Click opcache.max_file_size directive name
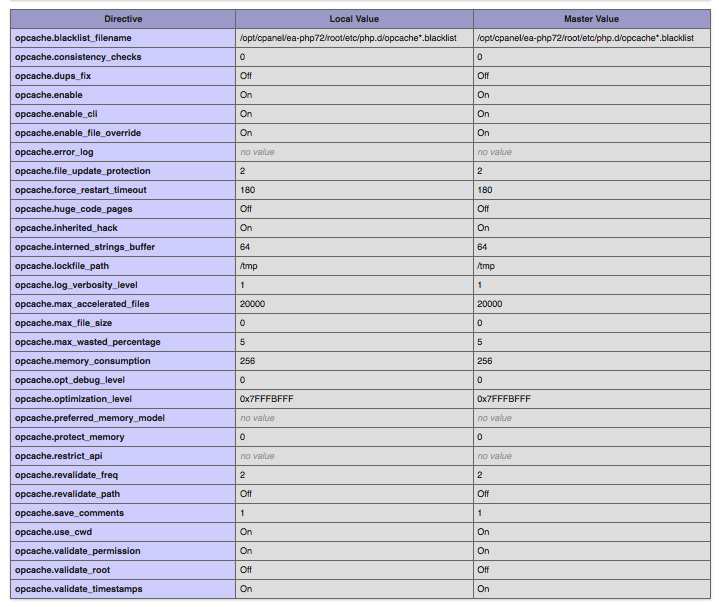This screenshot has width=719, height=607. pos(63,323)
